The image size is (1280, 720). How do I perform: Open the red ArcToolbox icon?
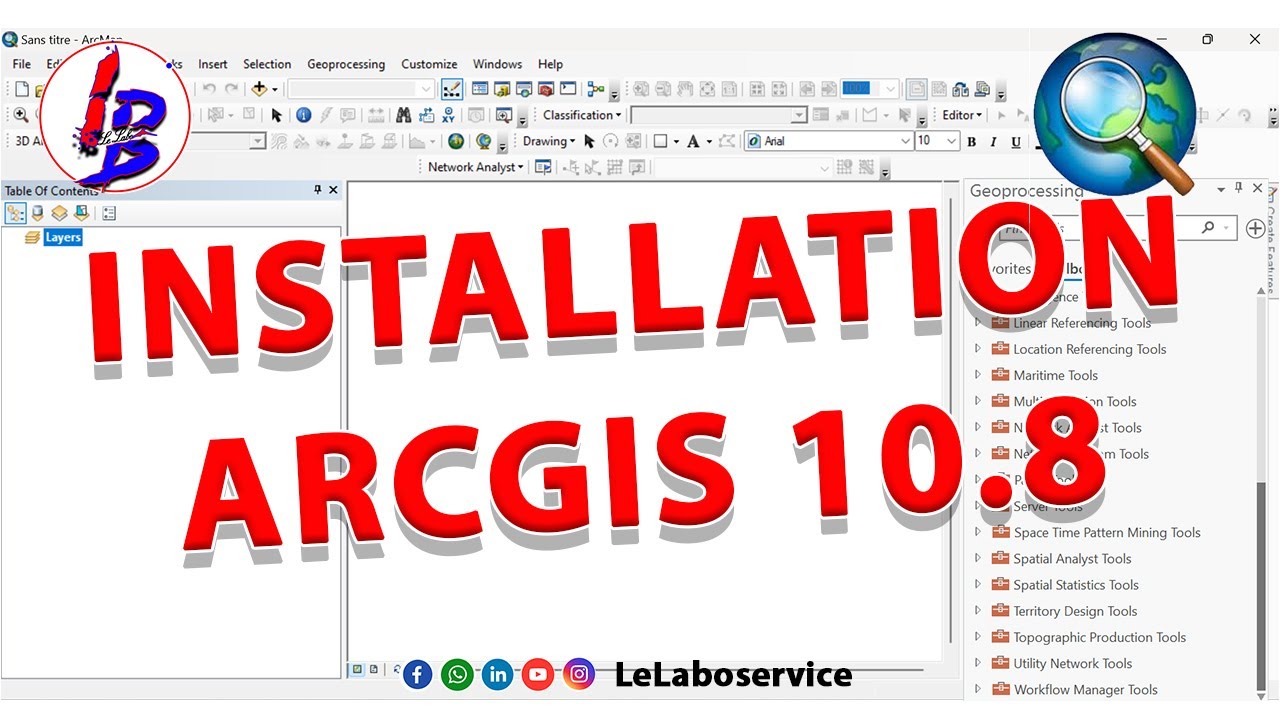(546, 89)
